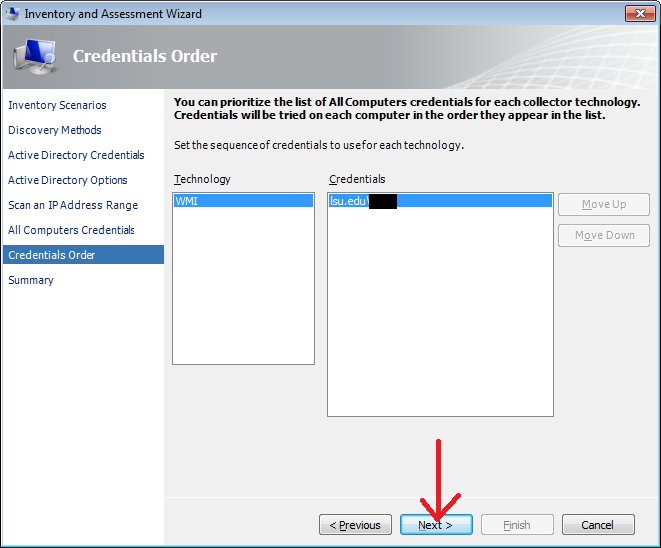The height and width of the screenshot is (548, 661).
Task: Select the Credentials Order sidebar item
Action: coord(52,255)
